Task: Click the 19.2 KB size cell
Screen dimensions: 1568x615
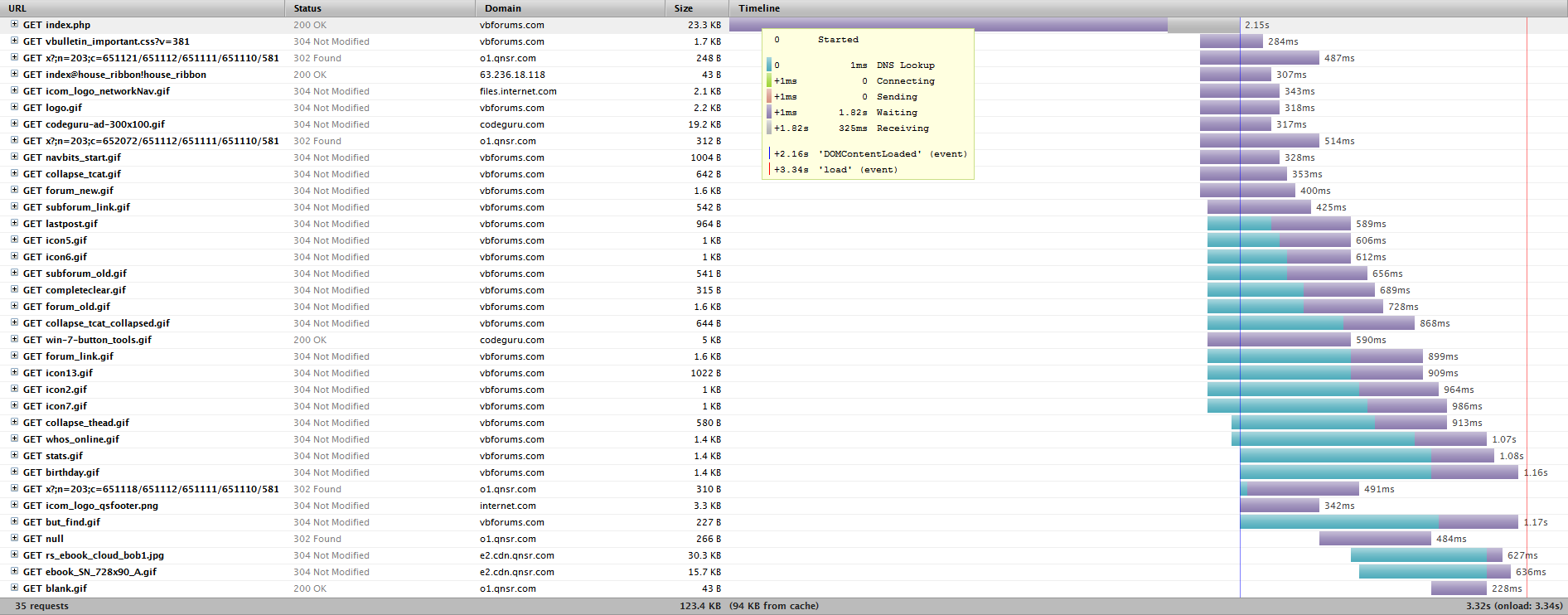Action: point(704,124)
